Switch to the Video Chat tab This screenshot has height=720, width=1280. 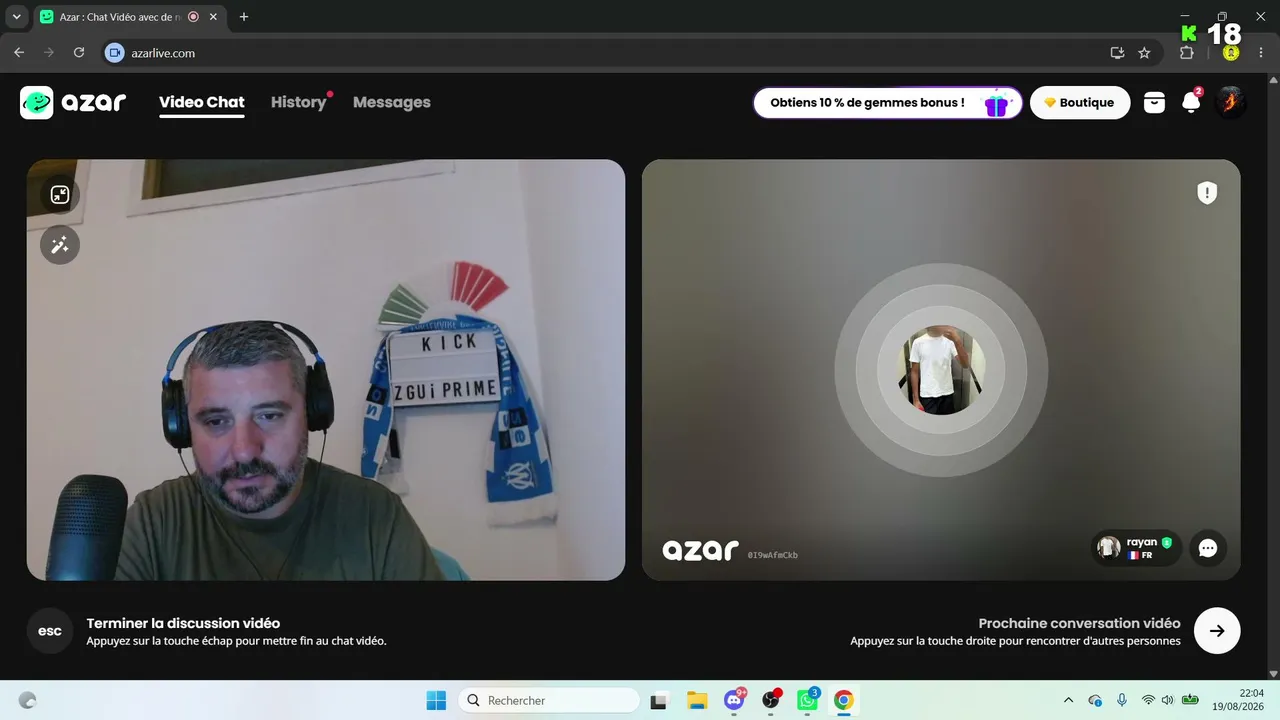point(202,102)
